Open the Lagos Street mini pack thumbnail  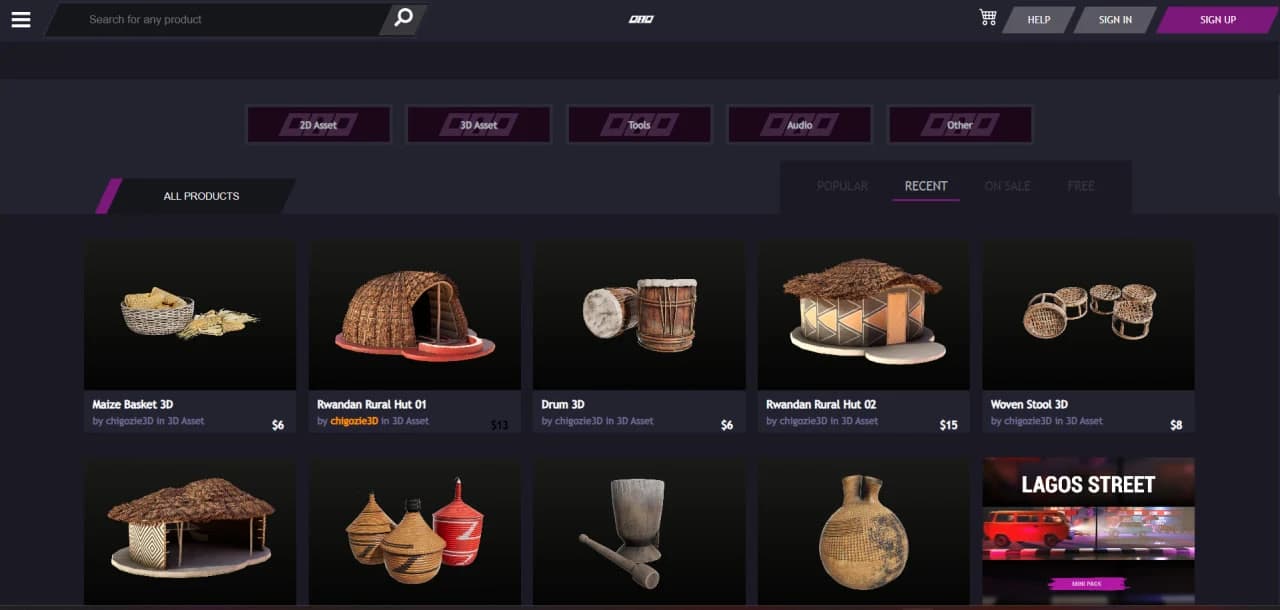[x=1088, y=530]
